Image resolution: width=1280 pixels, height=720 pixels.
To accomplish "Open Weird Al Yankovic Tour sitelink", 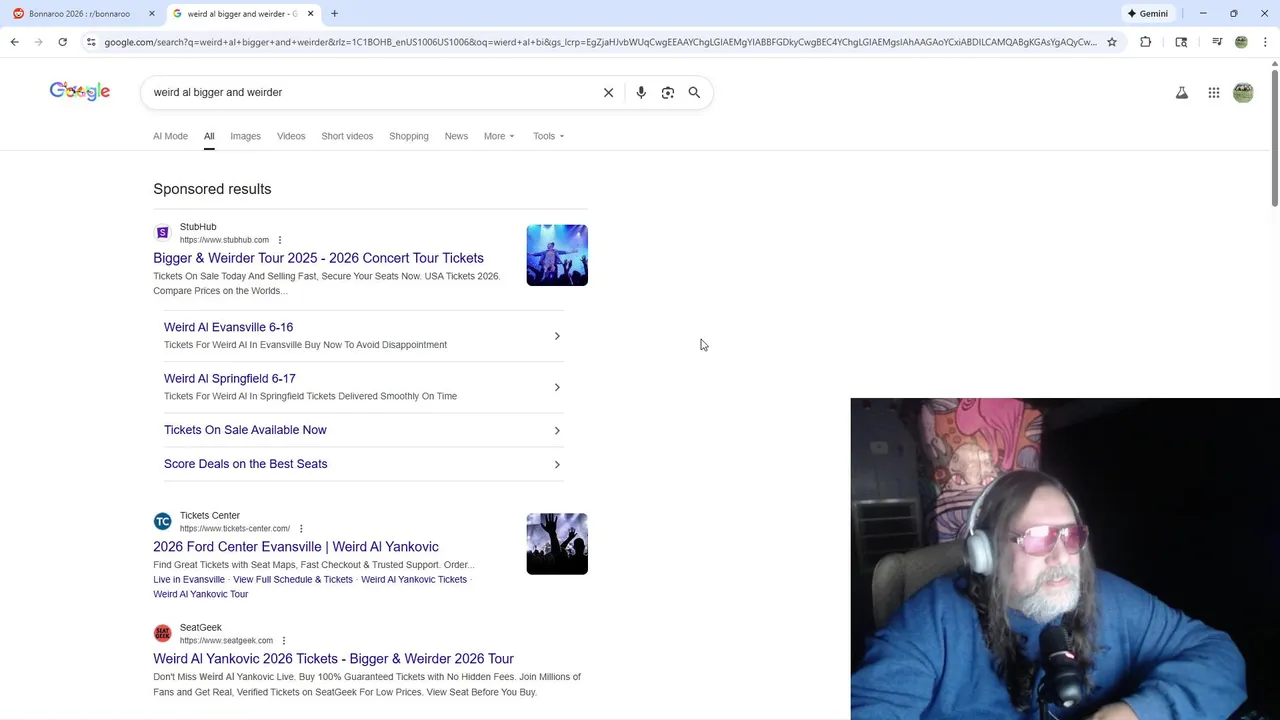I will [x=200, y=594].
